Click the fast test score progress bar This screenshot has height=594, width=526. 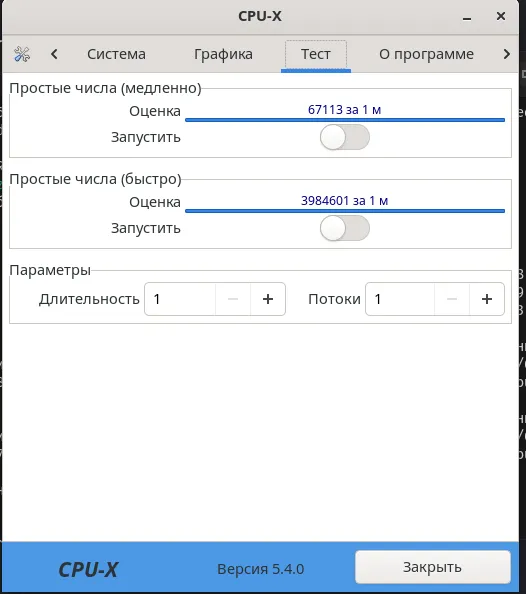pos(344,203)
